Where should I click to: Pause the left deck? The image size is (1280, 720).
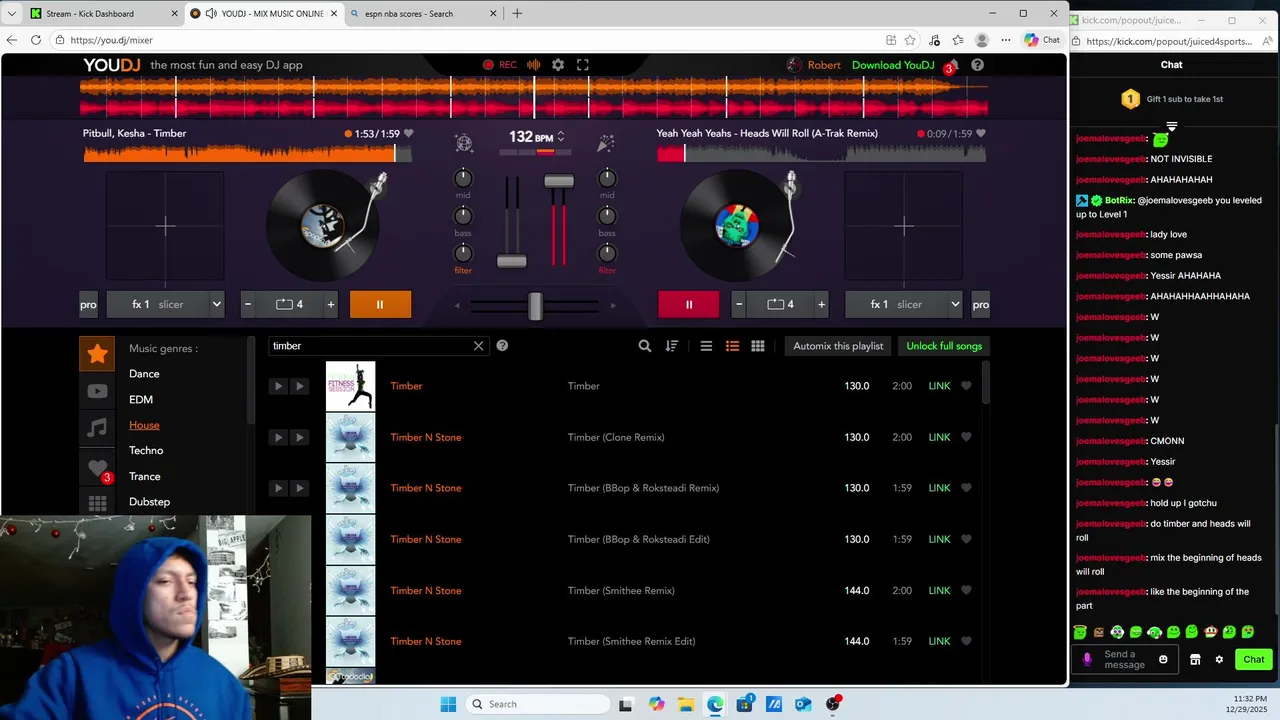point(380,304)
